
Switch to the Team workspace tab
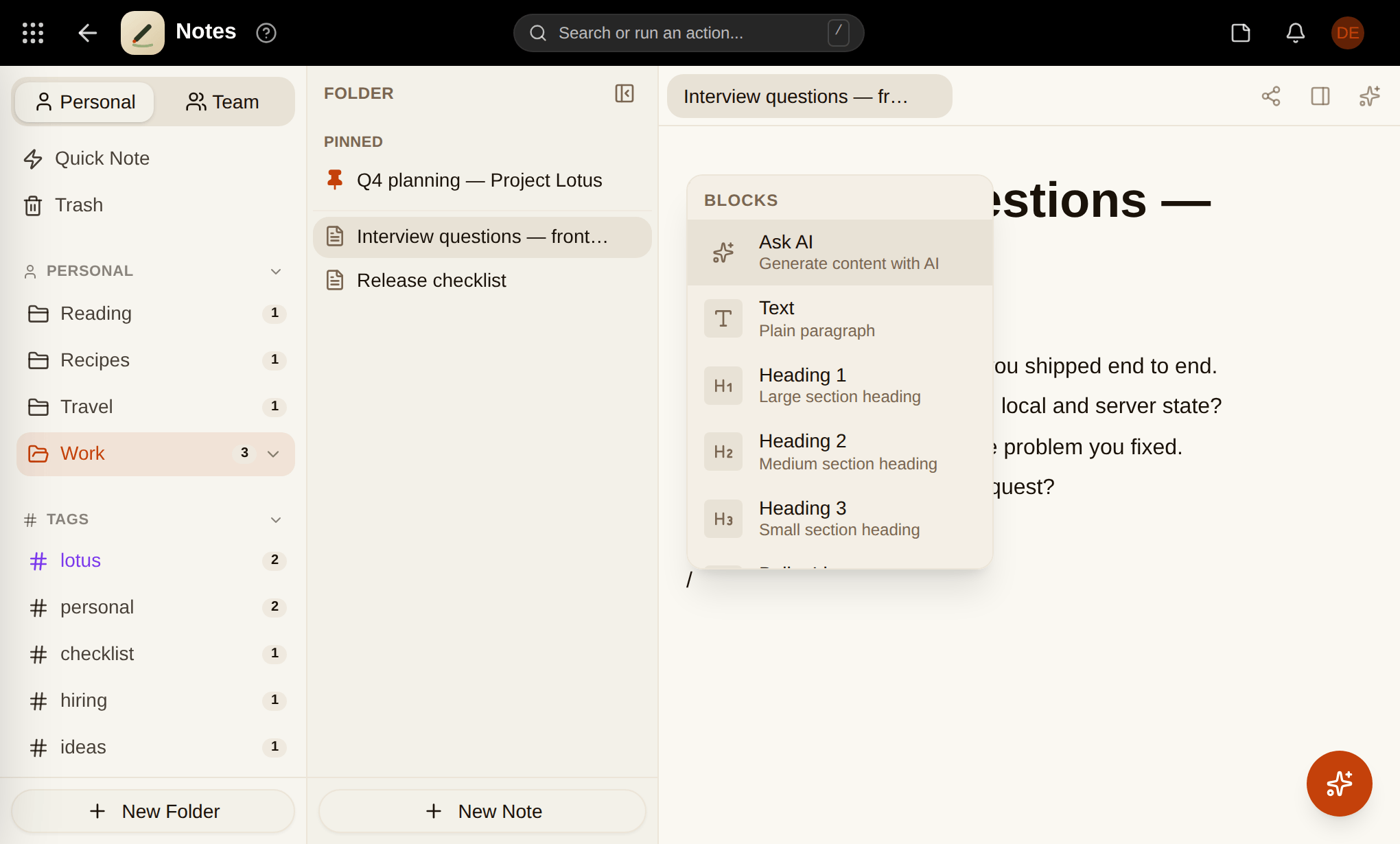222,102
